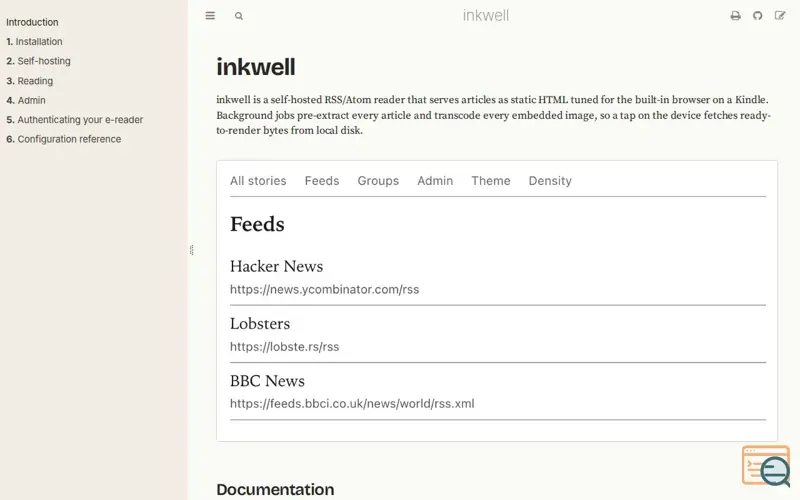Click the browser search overlay icon at bottom right
This screenshot has height=500, width=800.
(x=766, y=466)
